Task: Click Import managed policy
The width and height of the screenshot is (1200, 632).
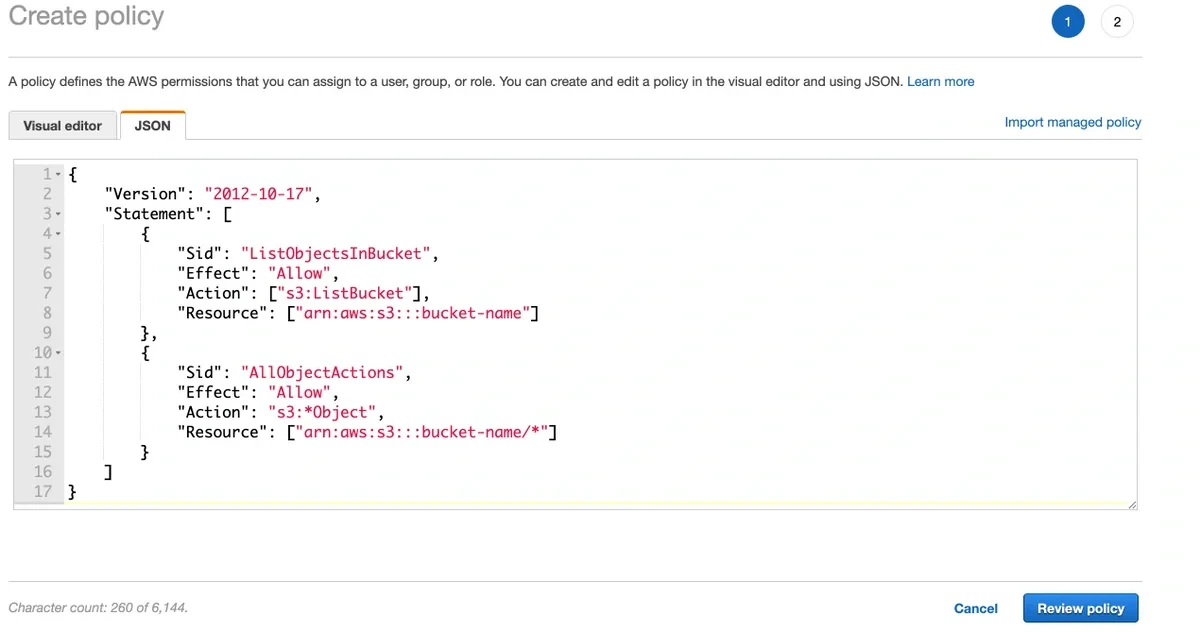Action: coord(1072,121)
